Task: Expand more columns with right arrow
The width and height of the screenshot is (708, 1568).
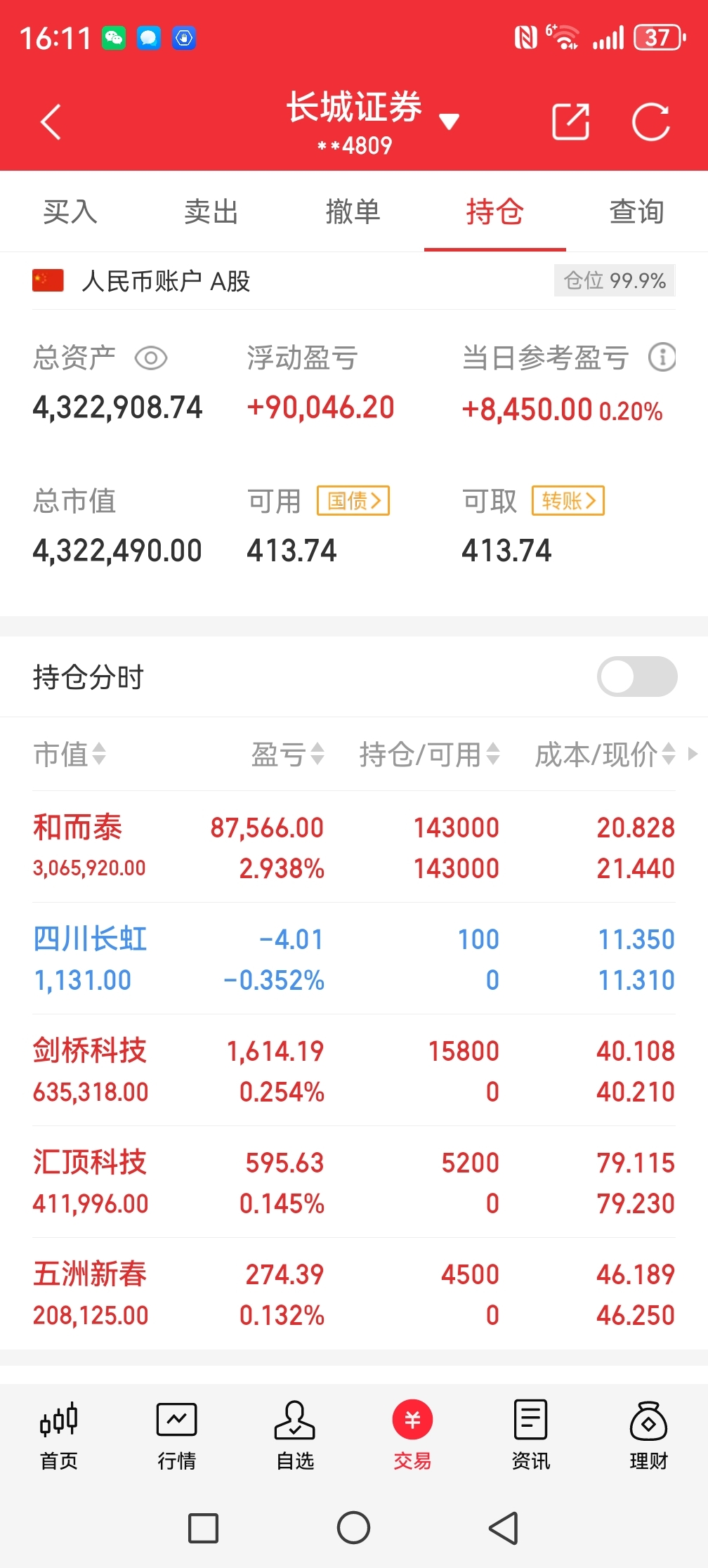Action: [693, 754]
